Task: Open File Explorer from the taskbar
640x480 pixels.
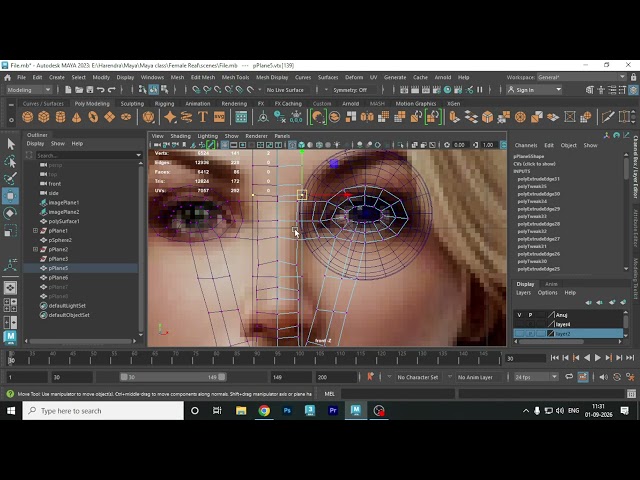Action: coord(241,411)
